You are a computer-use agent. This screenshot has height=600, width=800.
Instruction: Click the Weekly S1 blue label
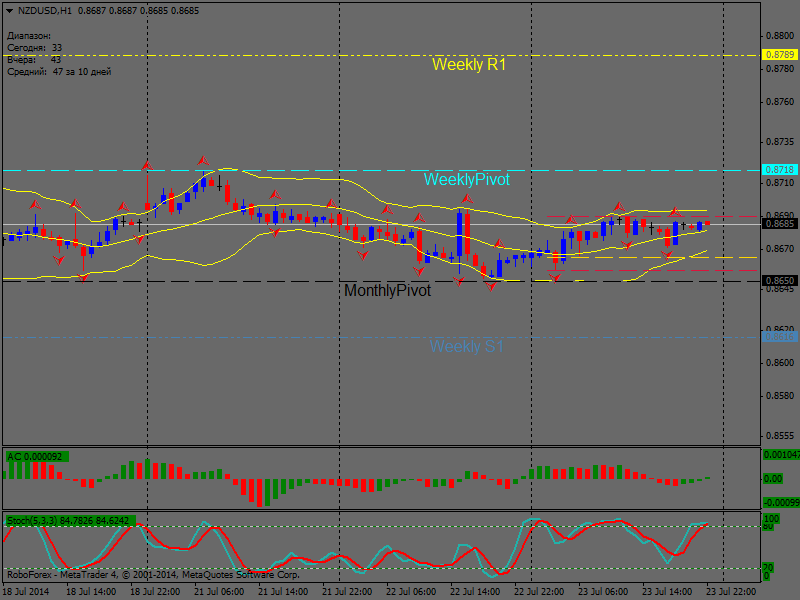(x=466, y=347)
